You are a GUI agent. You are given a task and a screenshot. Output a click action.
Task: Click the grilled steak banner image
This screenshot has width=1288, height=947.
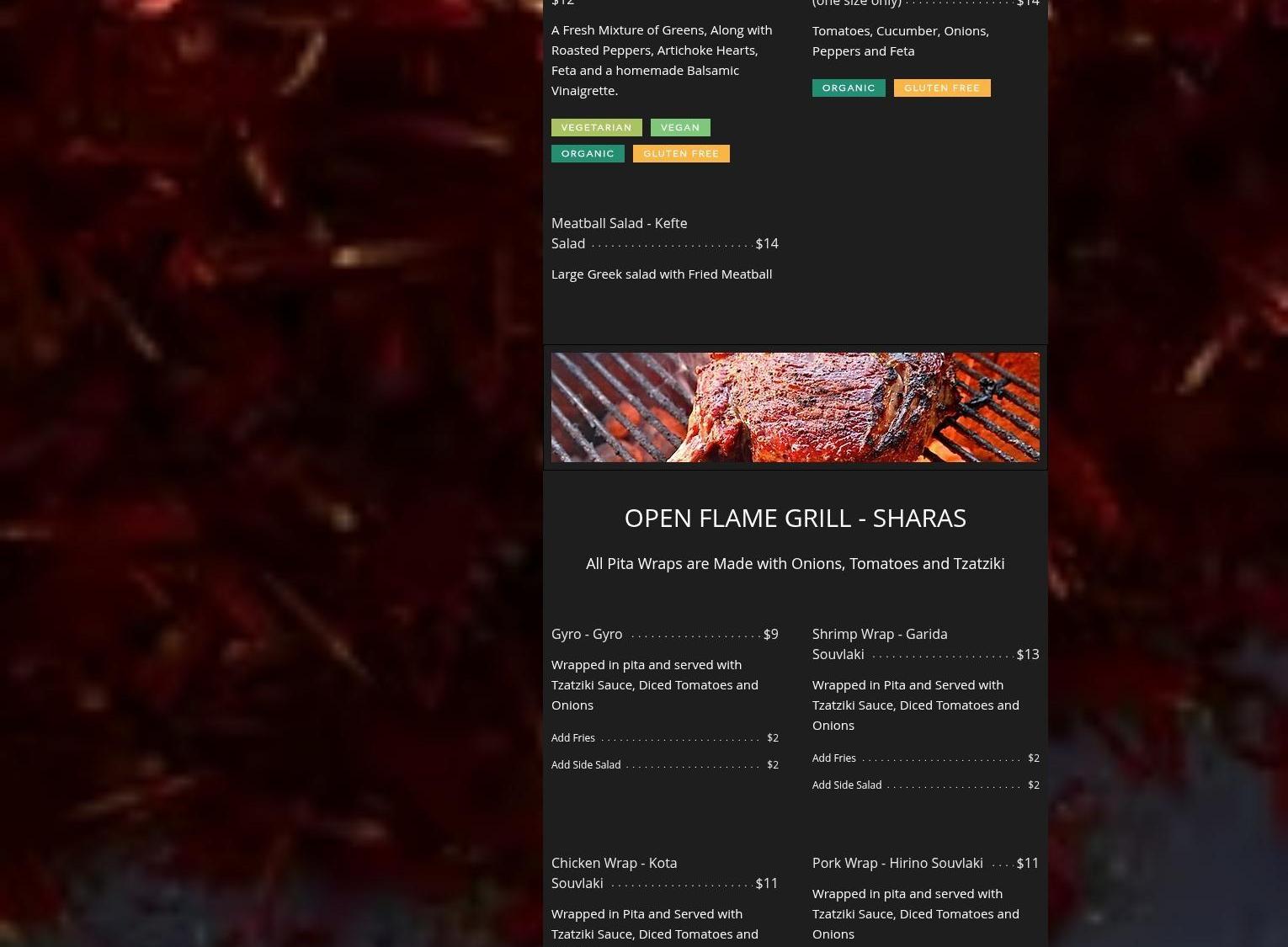coord(795,407)
